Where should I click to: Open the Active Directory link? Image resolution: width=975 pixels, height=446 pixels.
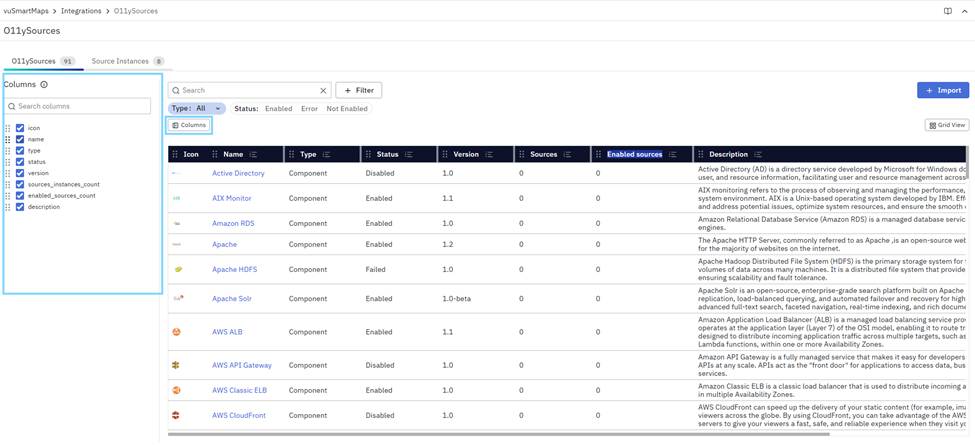click(238, 173)
